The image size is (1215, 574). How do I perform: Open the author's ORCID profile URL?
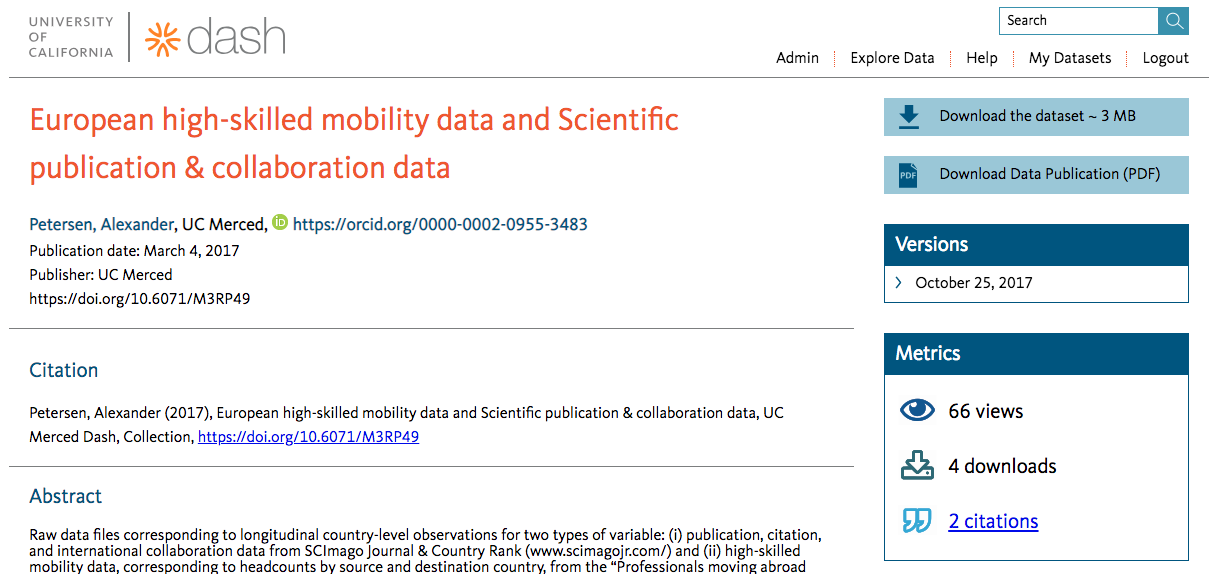point(440,224)
